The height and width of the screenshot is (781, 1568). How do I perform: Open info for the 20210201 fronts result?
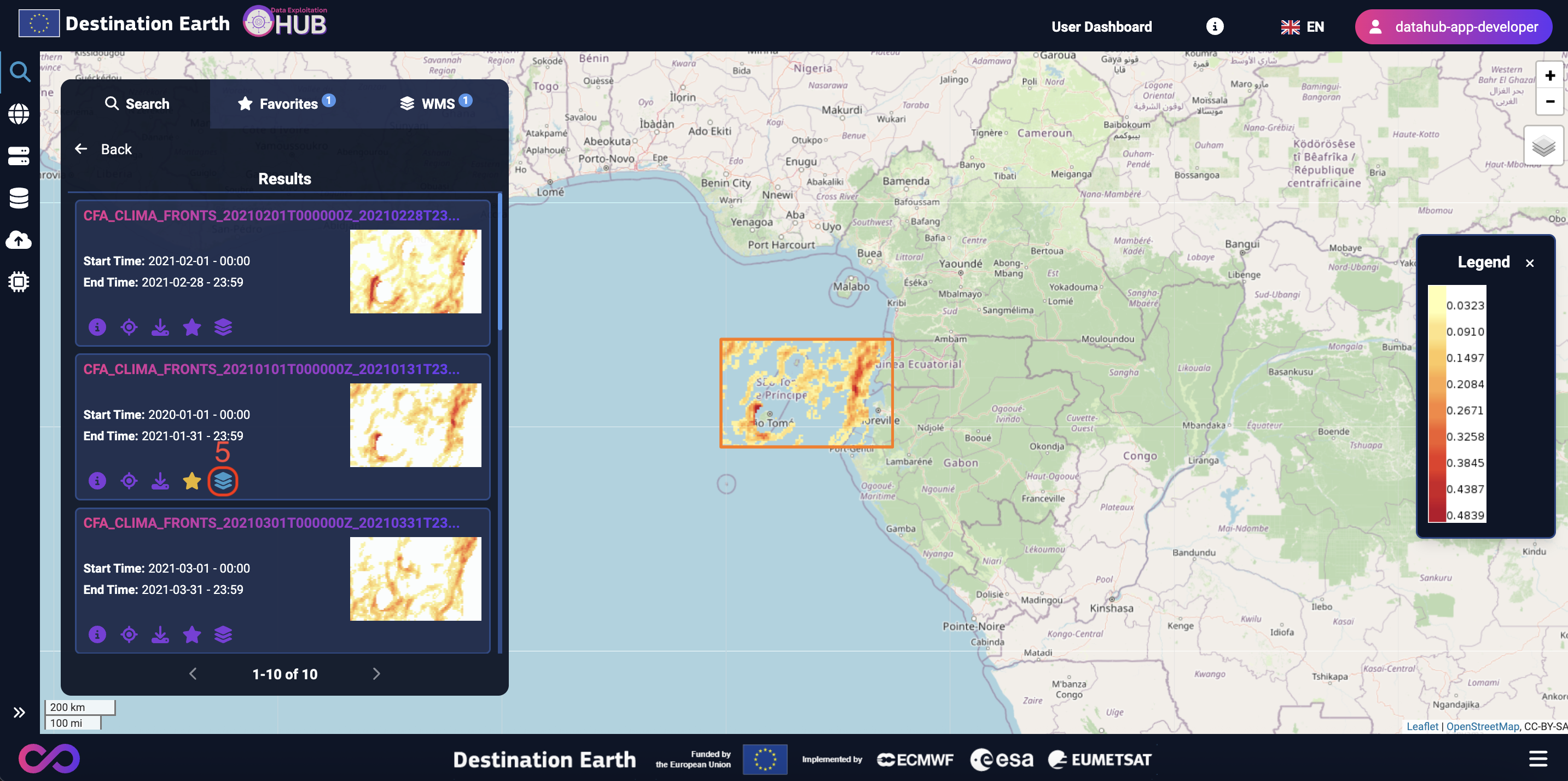point(97,327)
